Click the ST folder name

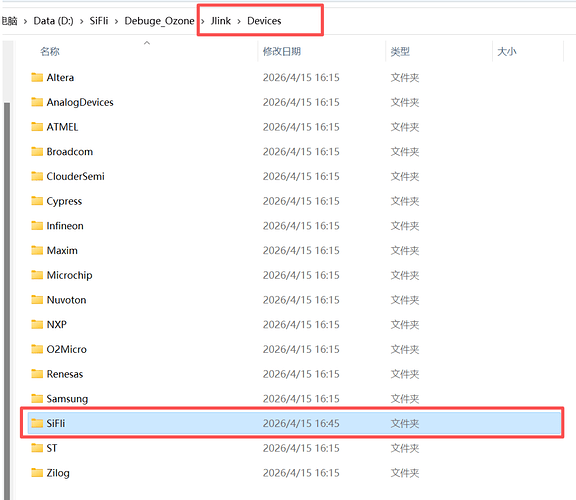point(52,448)
